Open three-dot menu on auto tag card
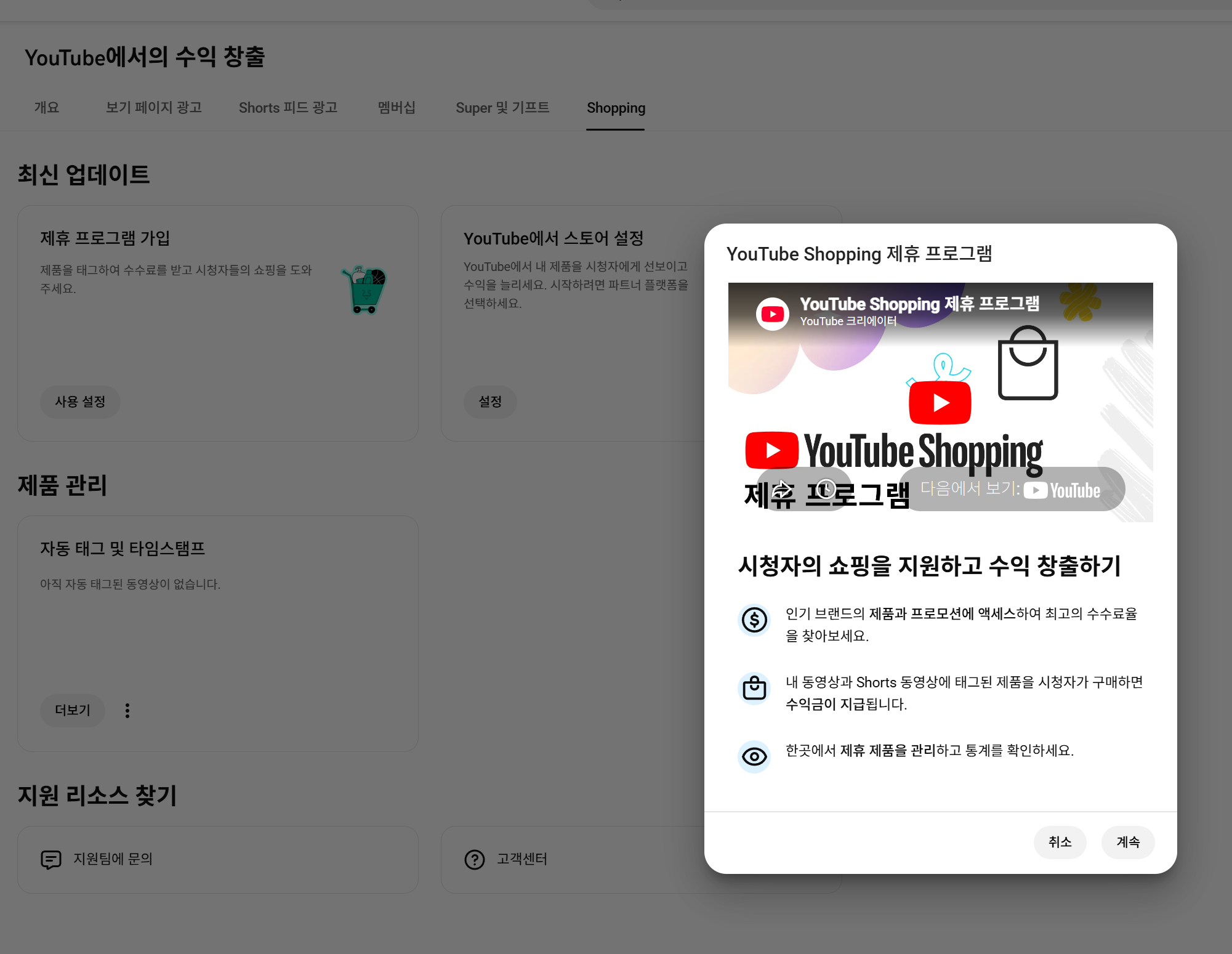 [x=127, y=711]
